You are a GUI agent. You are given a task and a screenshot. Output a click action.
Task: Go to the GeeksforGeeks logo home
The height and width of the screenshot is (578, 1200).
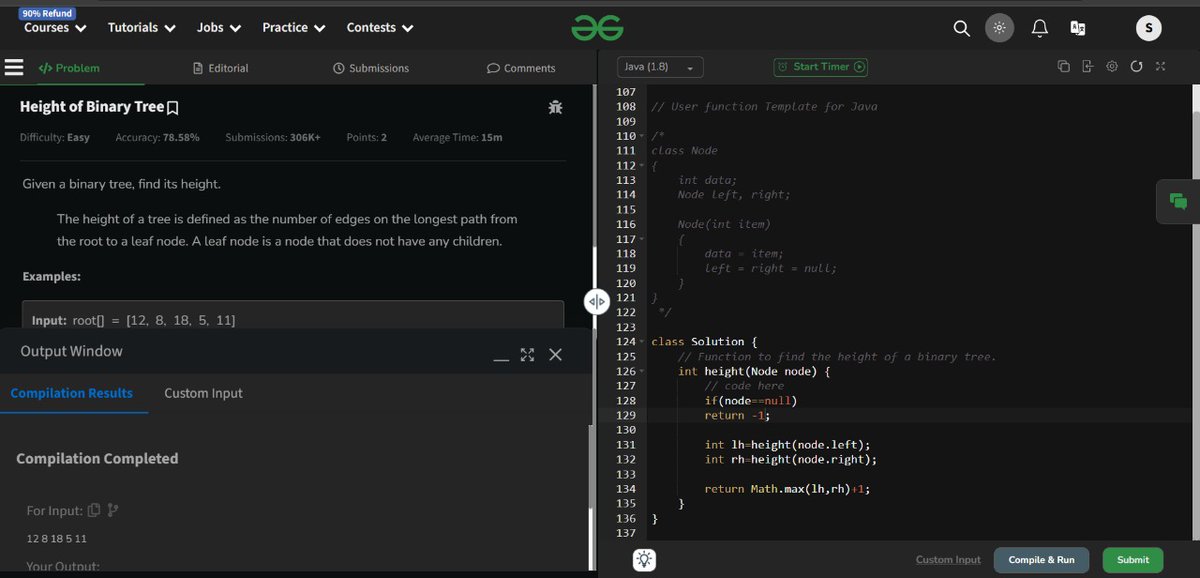(597, 28)
